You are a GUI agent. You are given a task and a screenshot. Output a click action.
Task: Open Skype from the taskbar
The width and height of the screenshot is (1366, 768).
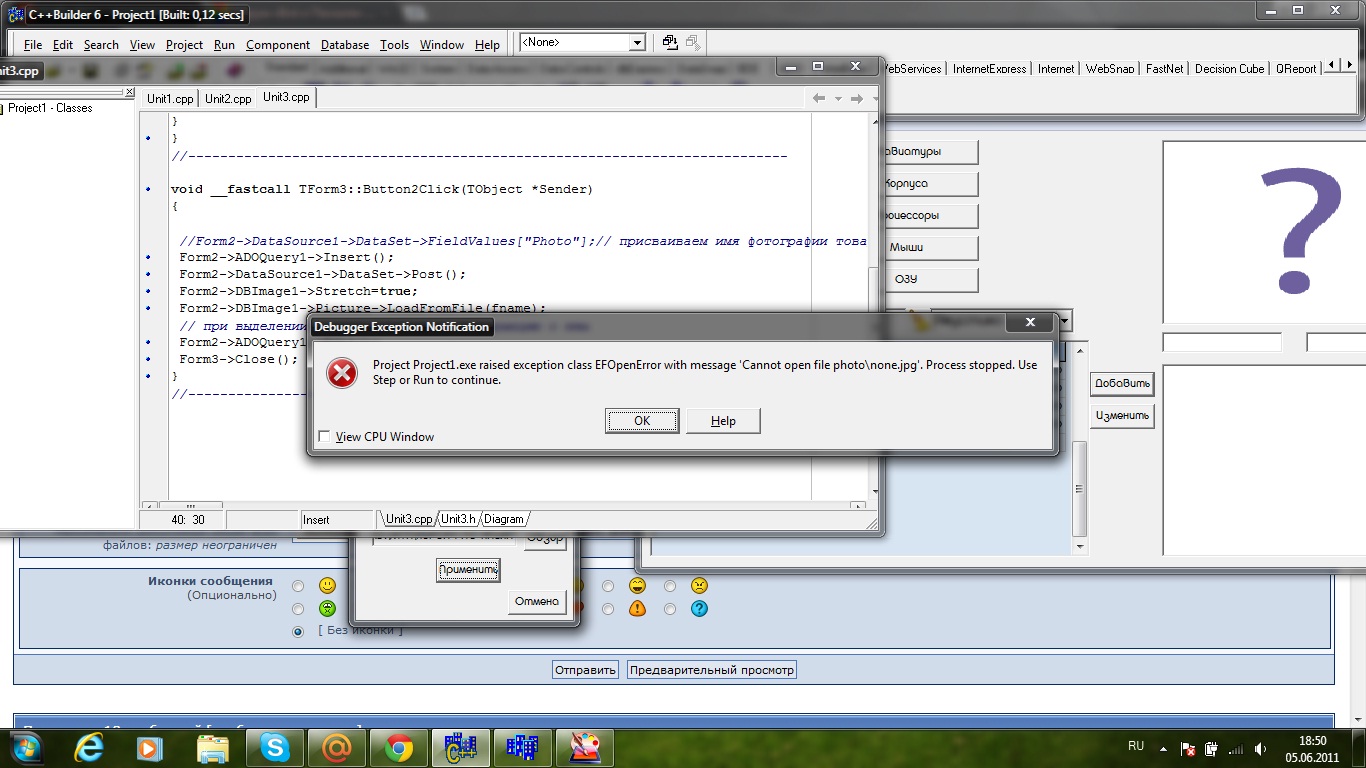275,747
